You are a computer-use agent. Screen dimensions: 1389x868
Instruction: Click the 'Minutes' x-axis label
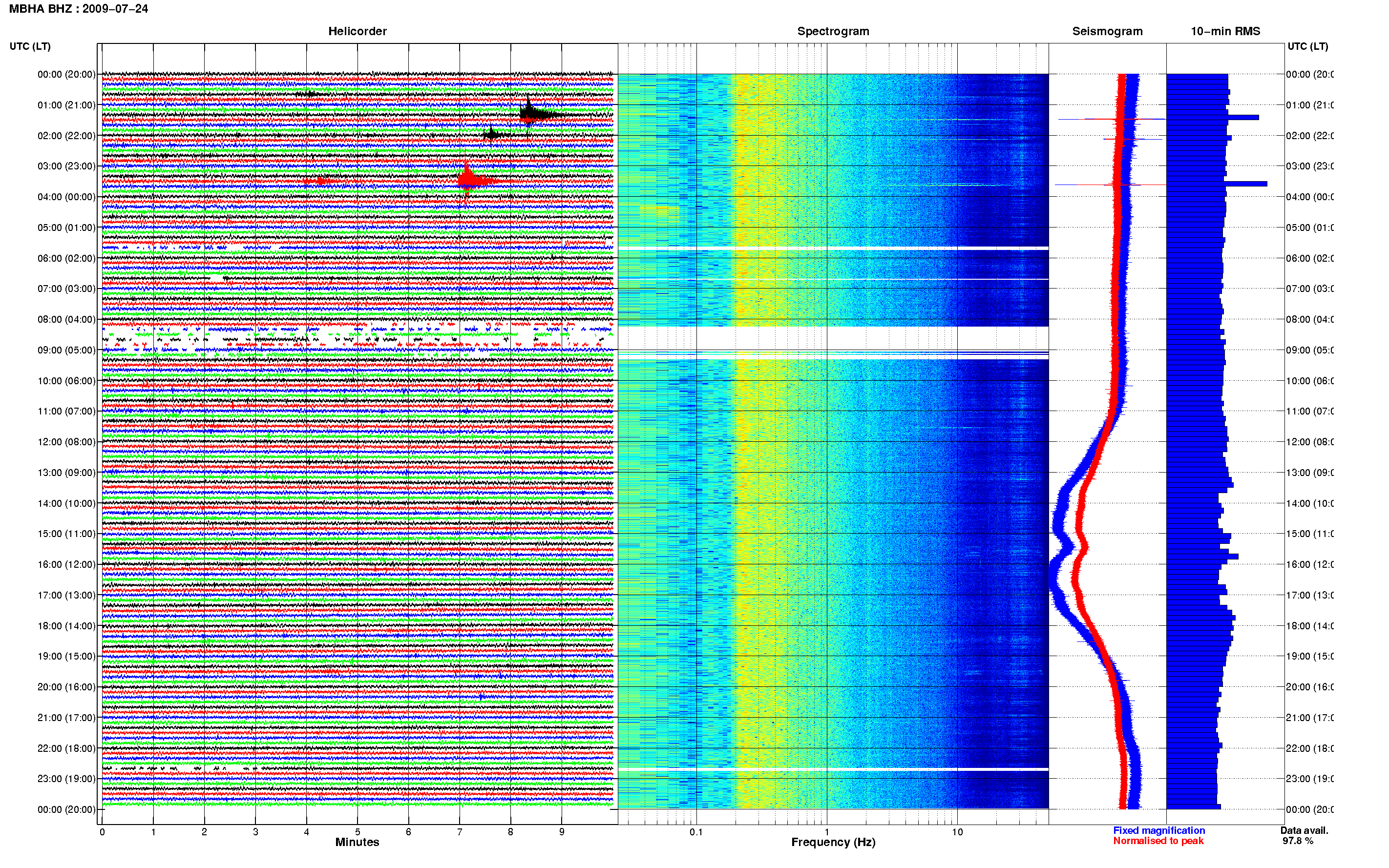[357, 842]
